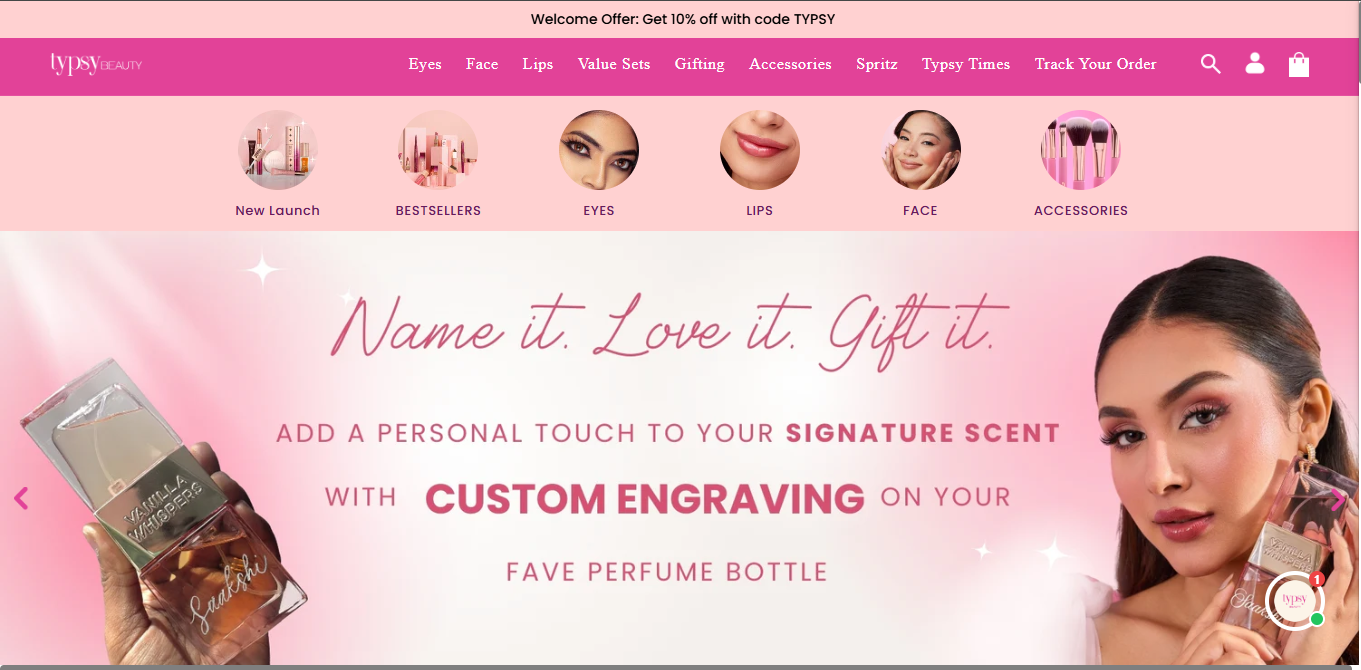Open Typsy Times in navigation bar

(x=966, y=64)
